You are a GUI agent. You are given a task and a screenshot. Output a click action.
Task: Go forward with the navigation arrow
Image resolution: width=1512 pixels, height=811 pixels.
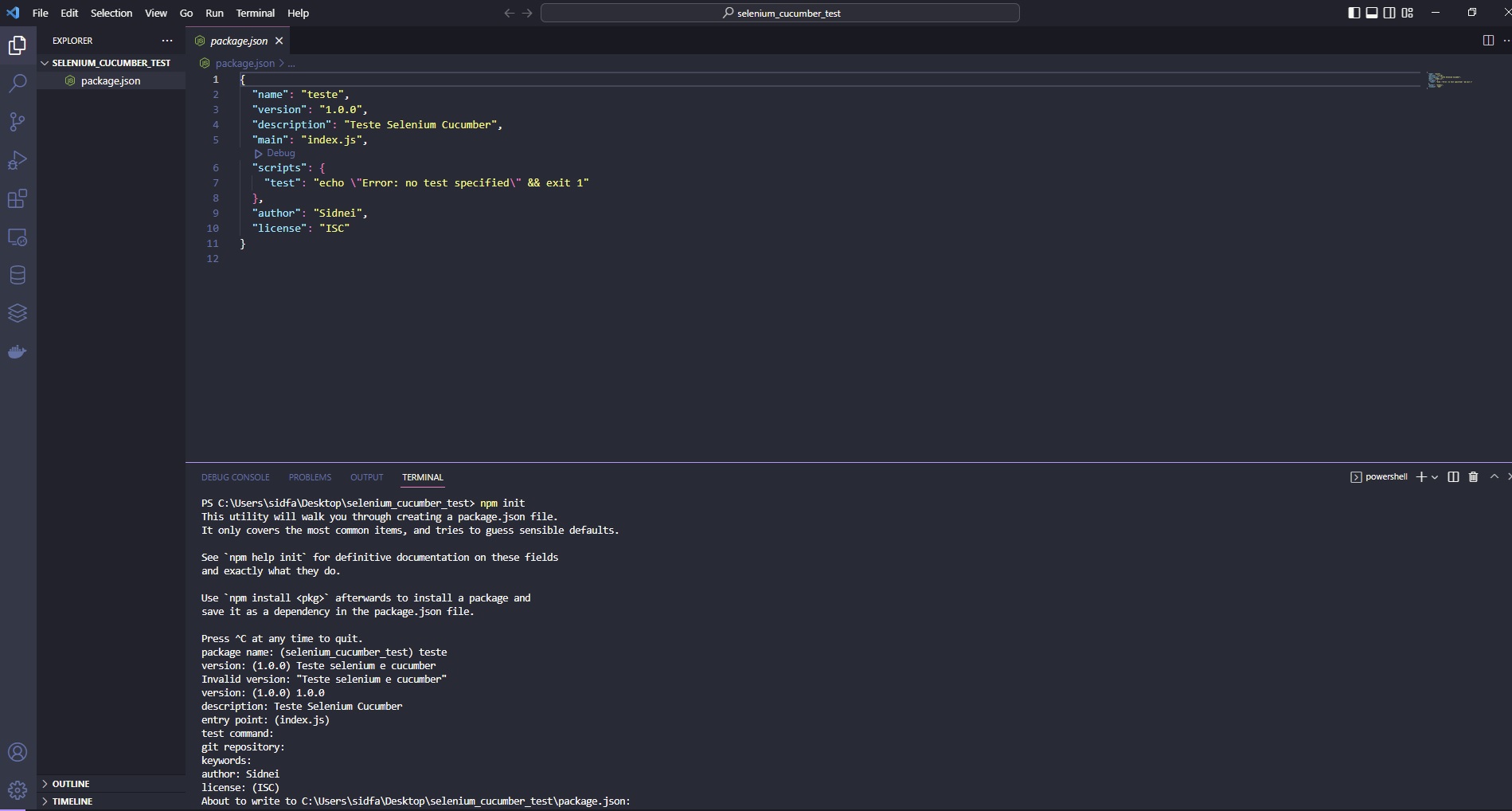point(527,13)
